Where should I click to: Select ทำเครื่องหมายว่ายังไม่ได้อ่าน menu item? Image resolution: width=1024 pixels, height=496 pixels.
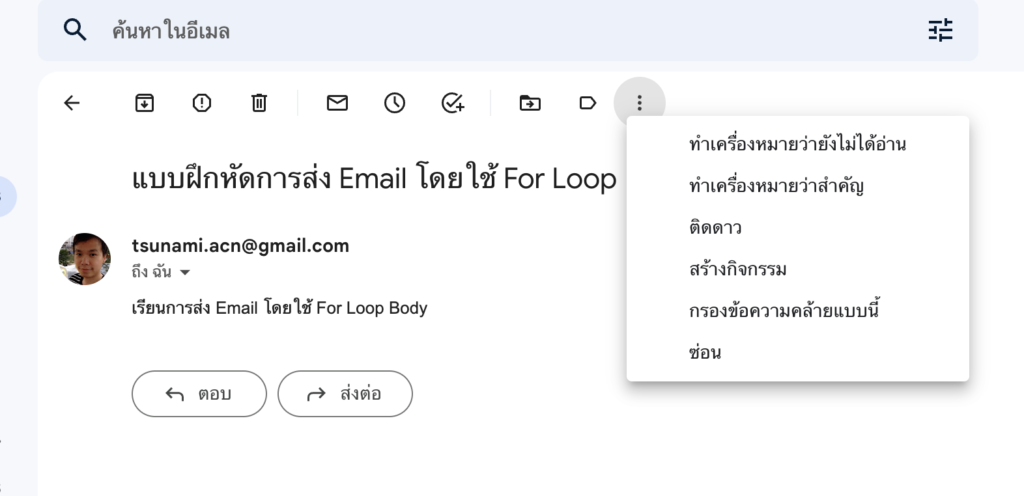(797, 144)
